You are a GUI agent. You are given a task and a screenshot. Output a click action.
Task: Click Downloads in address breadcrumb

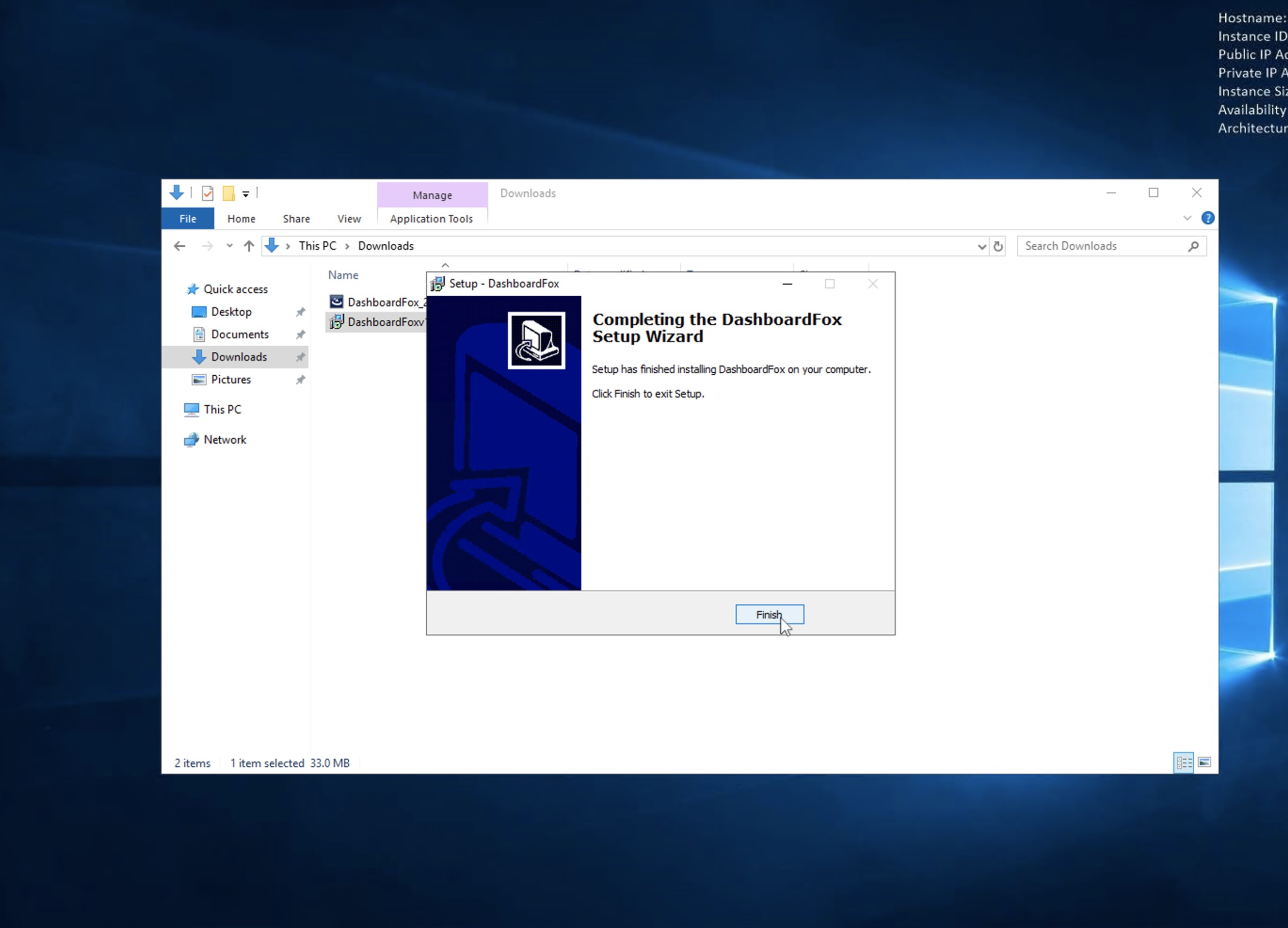click(385, 246)
